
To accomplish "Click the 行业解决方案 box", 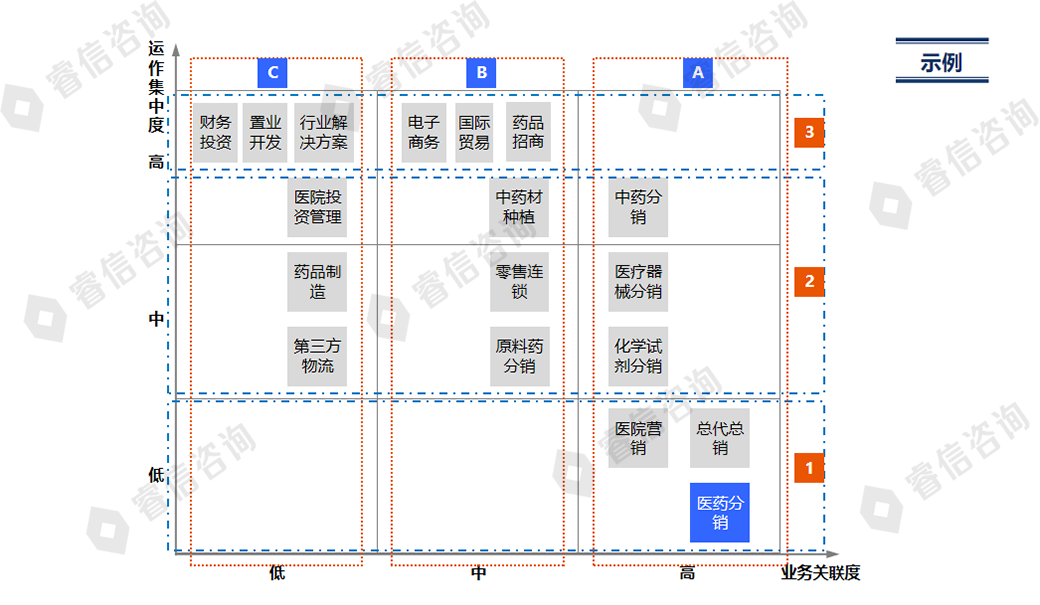I will click(324, 132).
